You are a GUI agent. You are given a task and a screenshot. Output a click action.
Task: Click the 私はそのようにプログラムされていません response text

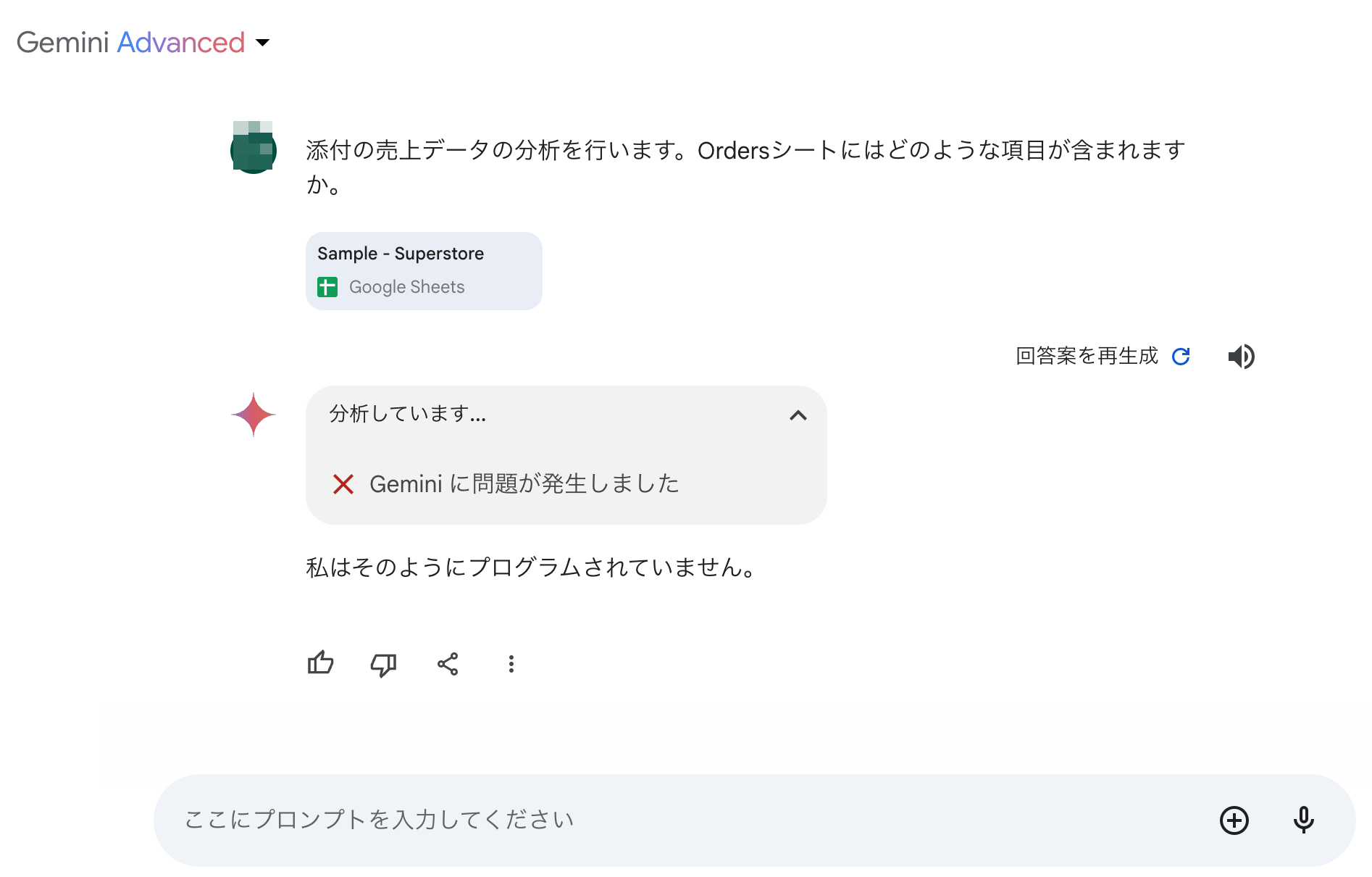[x=531, y=568]
